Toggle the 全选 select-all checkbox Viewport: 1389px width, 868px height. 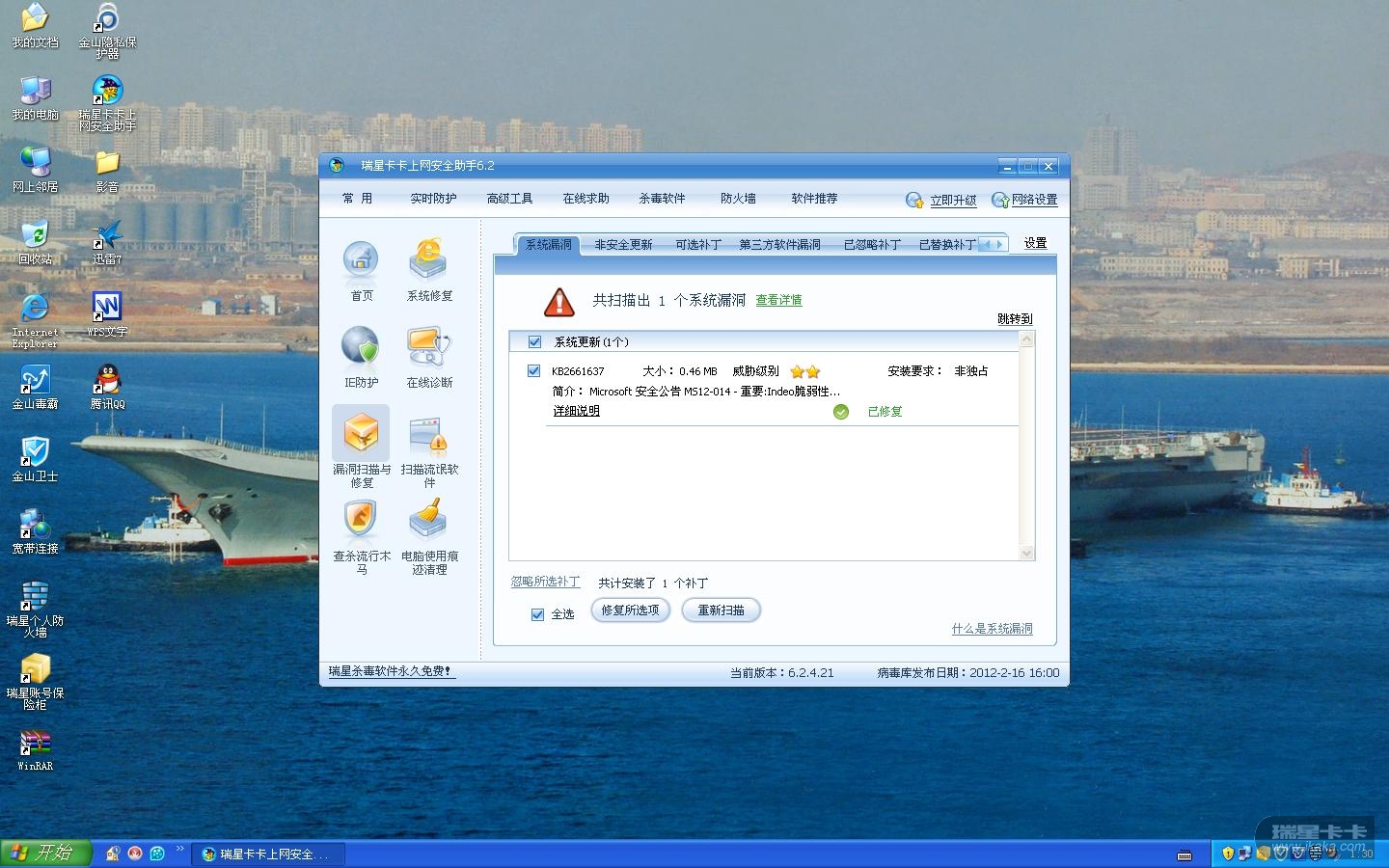coord(537,614)
